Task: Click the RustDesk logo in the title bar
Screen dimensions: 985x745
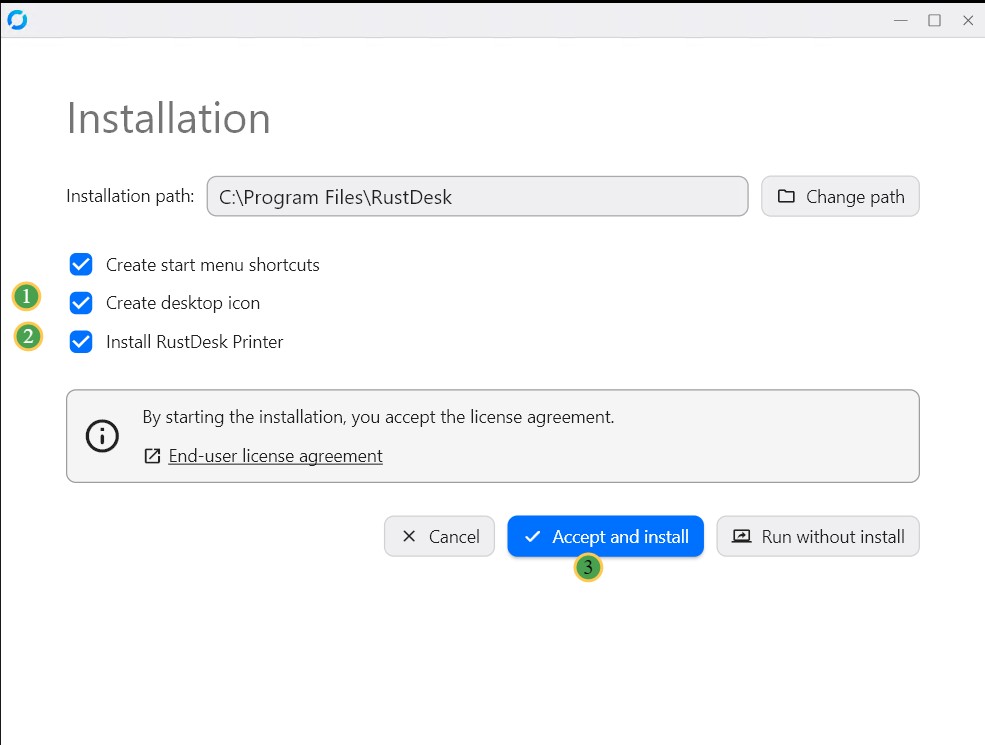Action: click(x=17, y=19)
